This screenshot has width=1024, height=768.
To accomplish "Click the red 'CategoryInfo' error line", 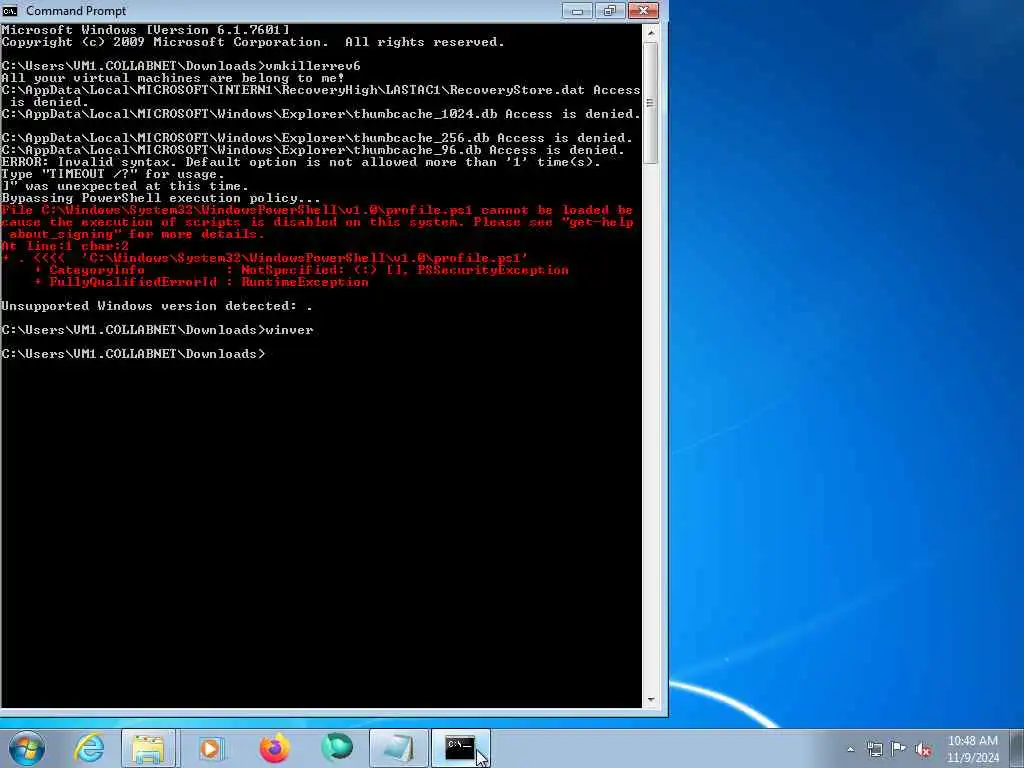I will pos(302,270).
